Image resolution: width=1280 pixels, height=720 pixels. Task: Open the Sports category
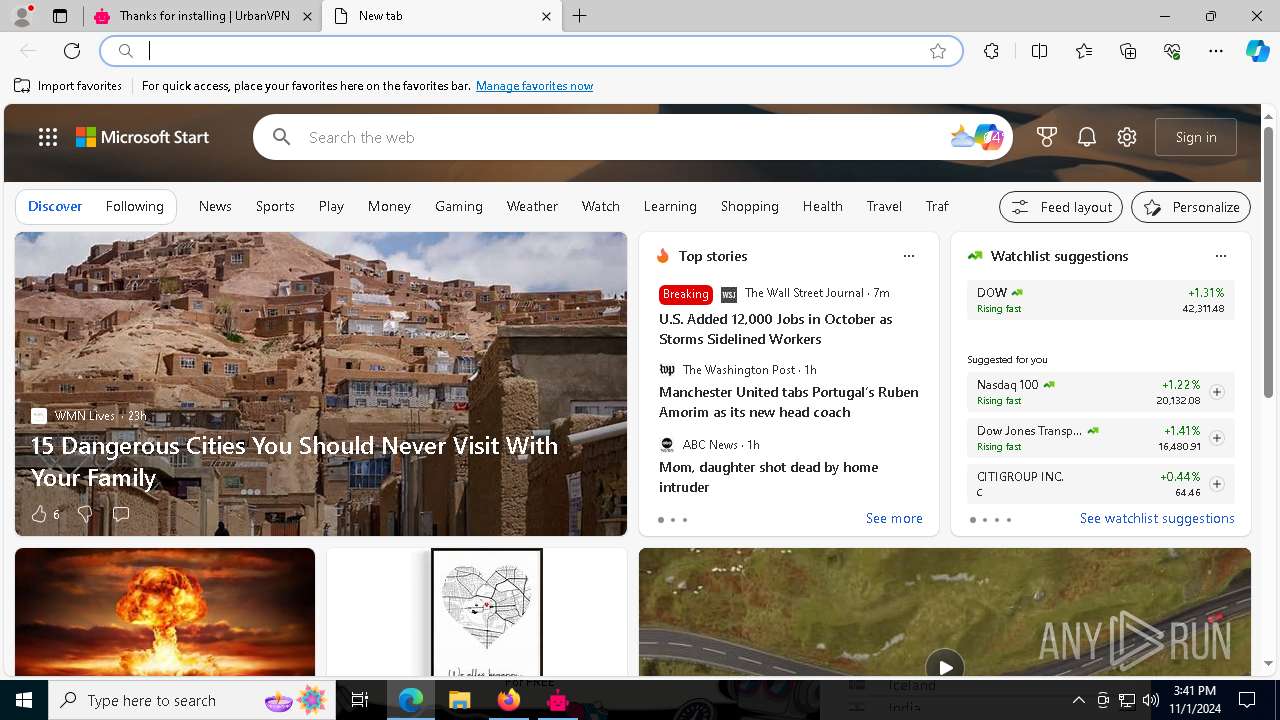[x=275, y=206]
